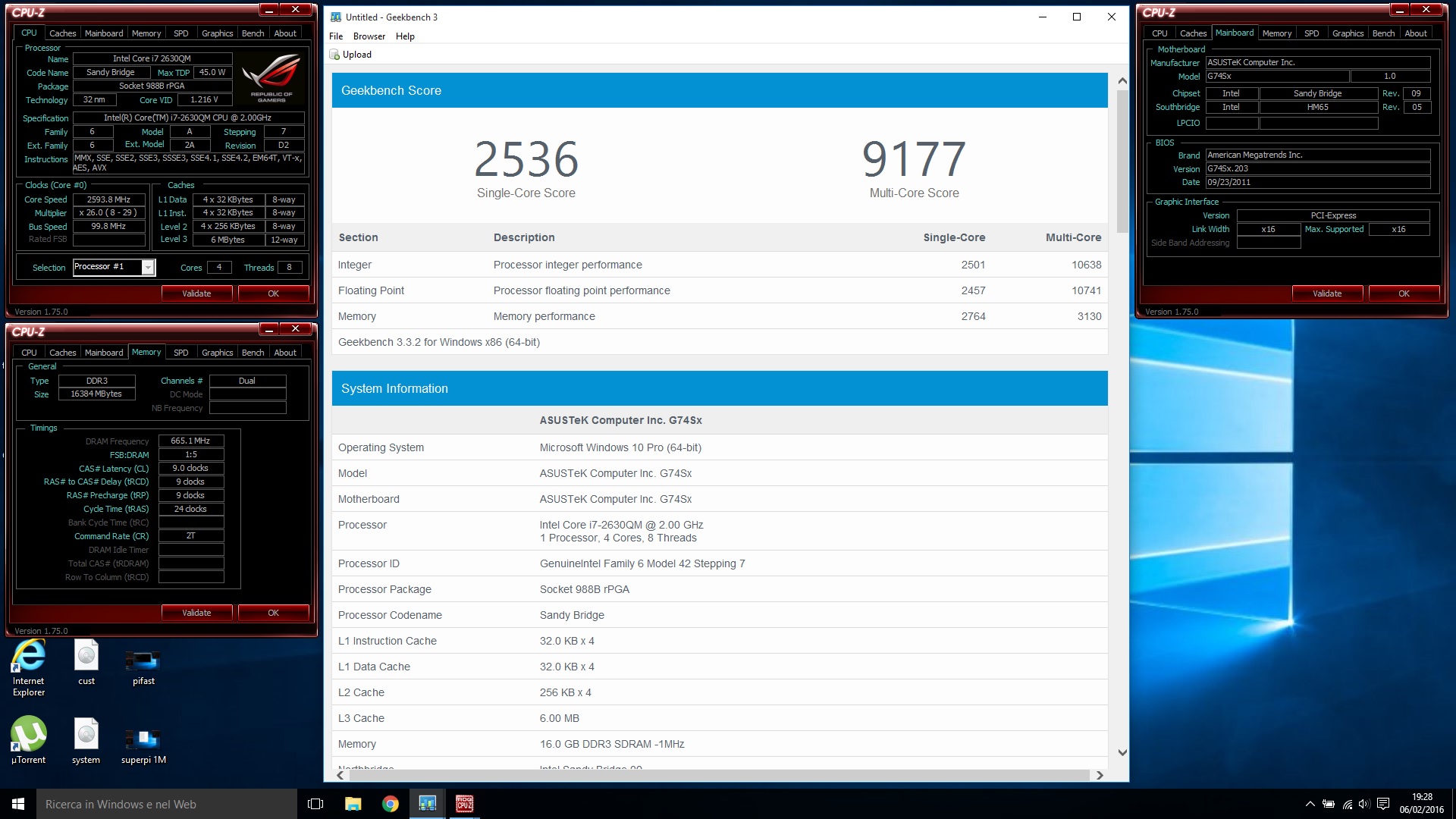Open File Explorer from the taskbar

click(353, 804)
